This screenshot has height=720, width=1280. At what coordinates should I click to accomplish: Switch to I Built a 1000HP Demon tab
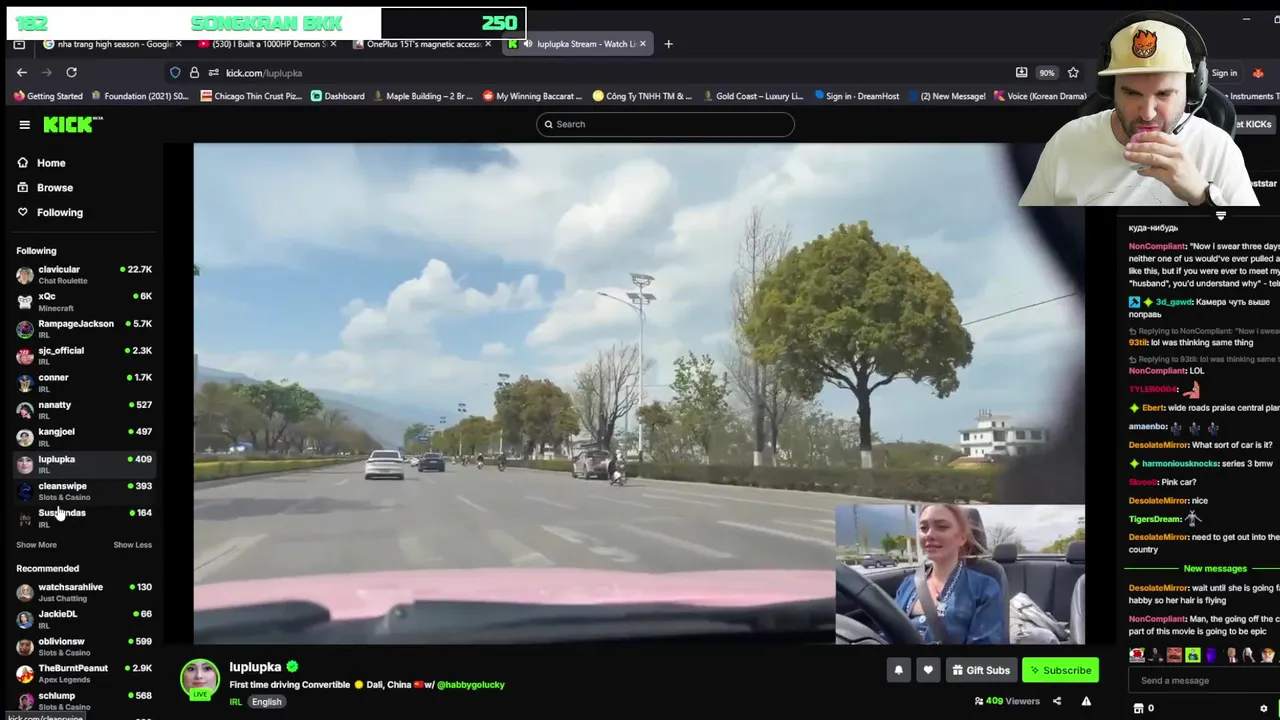pos(265,44)
